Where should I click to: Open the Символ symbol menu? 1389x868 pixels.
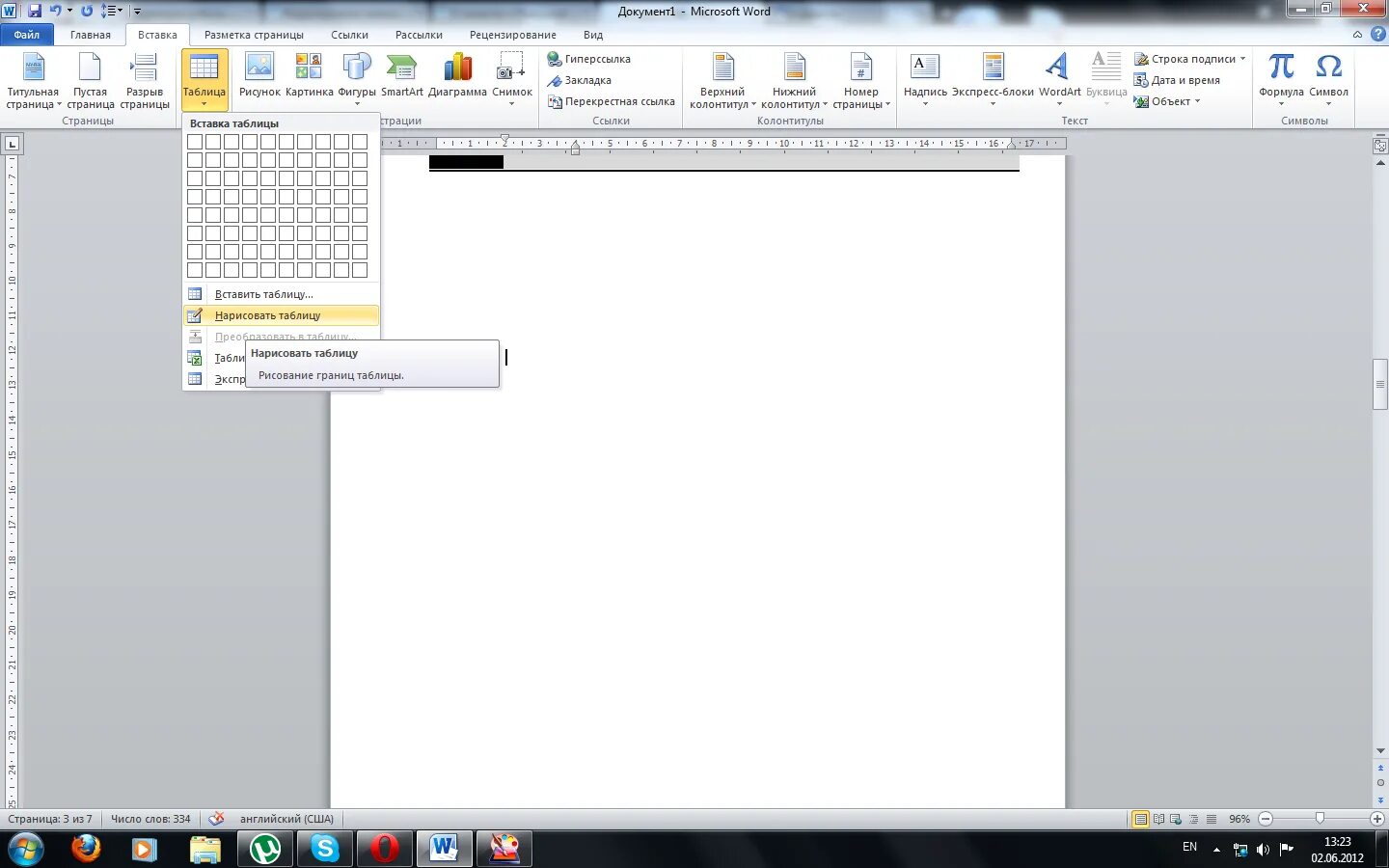point(1328,81)
